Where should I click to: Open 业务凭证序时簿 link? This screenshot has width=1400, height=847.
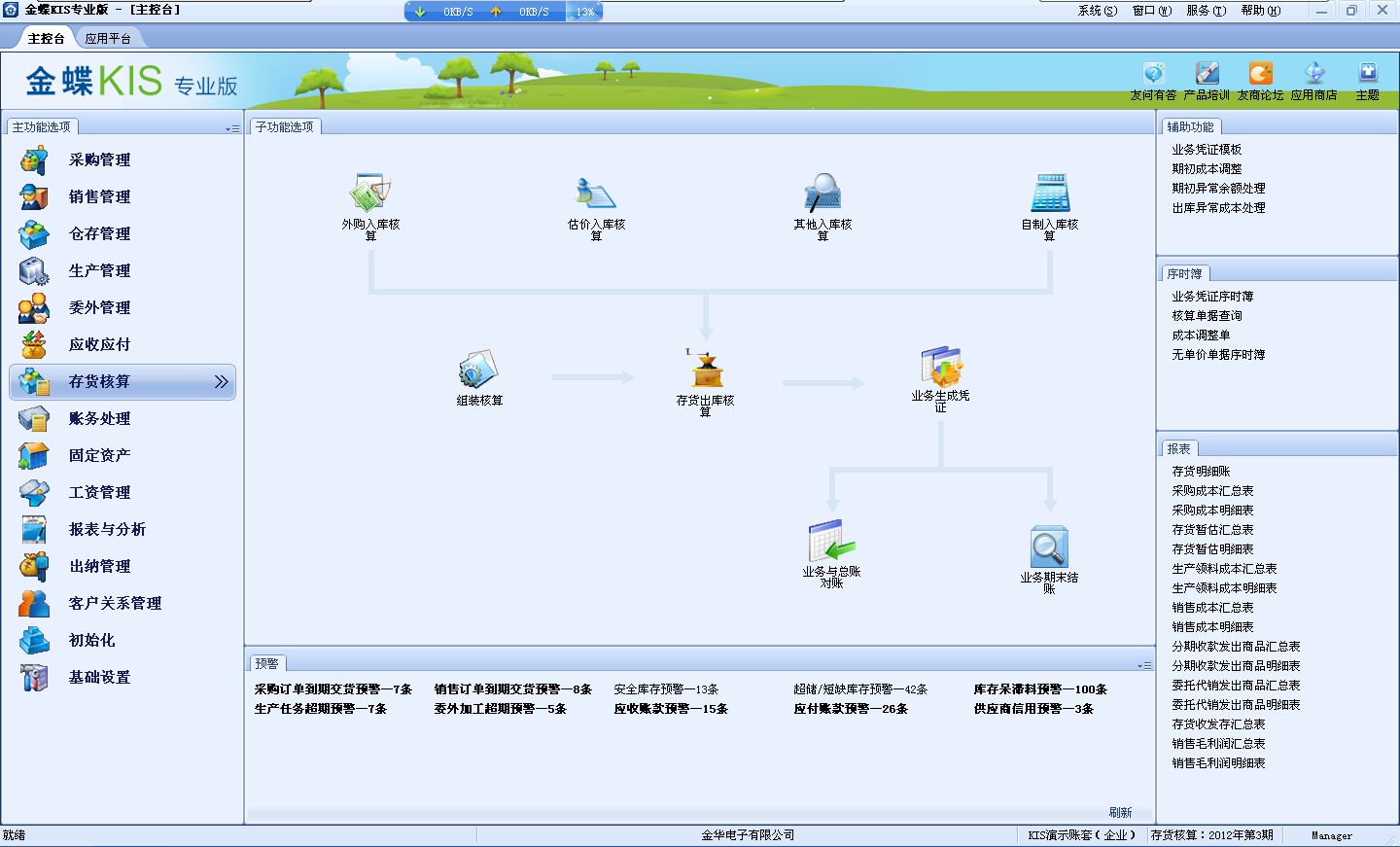1212,297
